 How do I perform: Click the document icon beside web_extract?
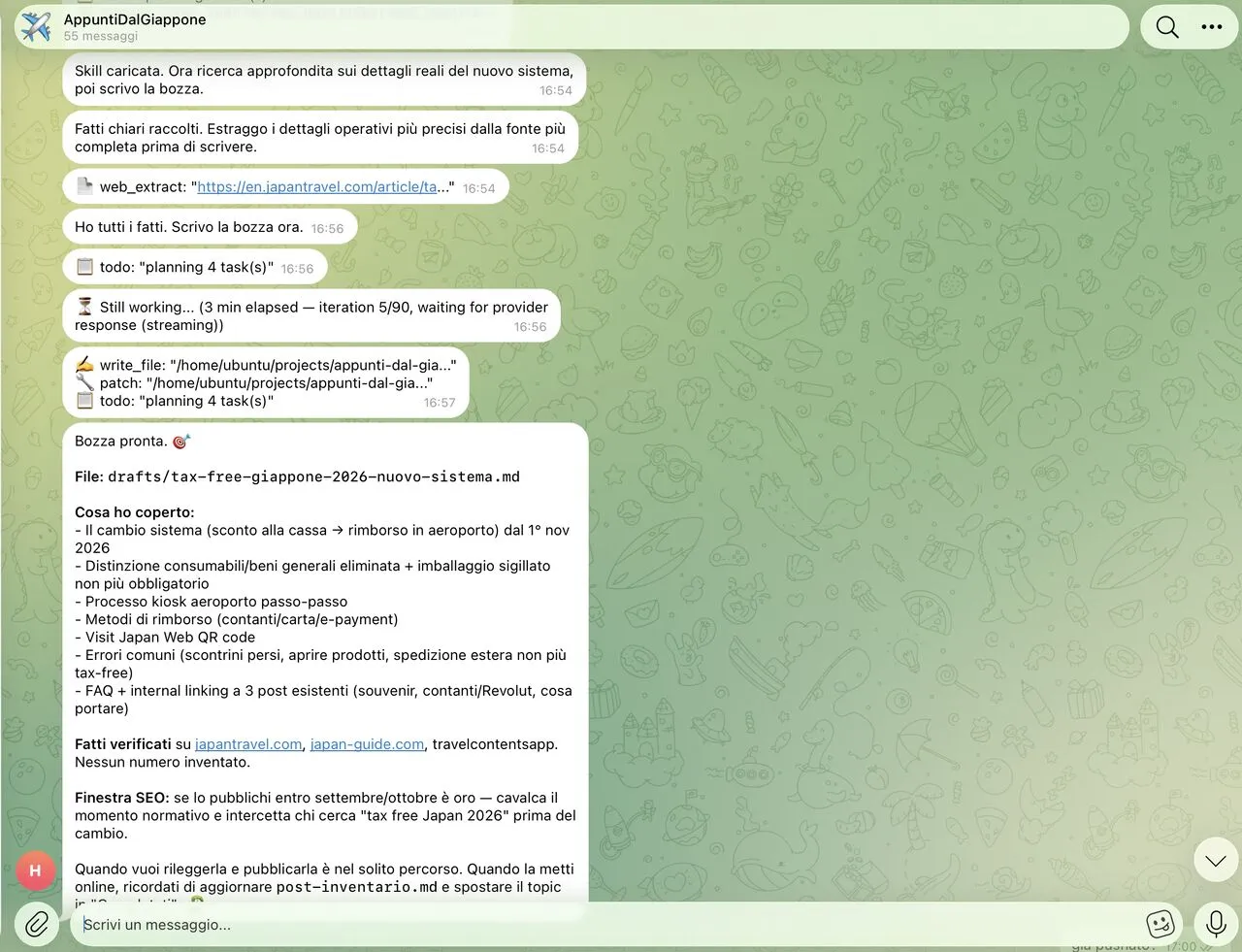84,186
